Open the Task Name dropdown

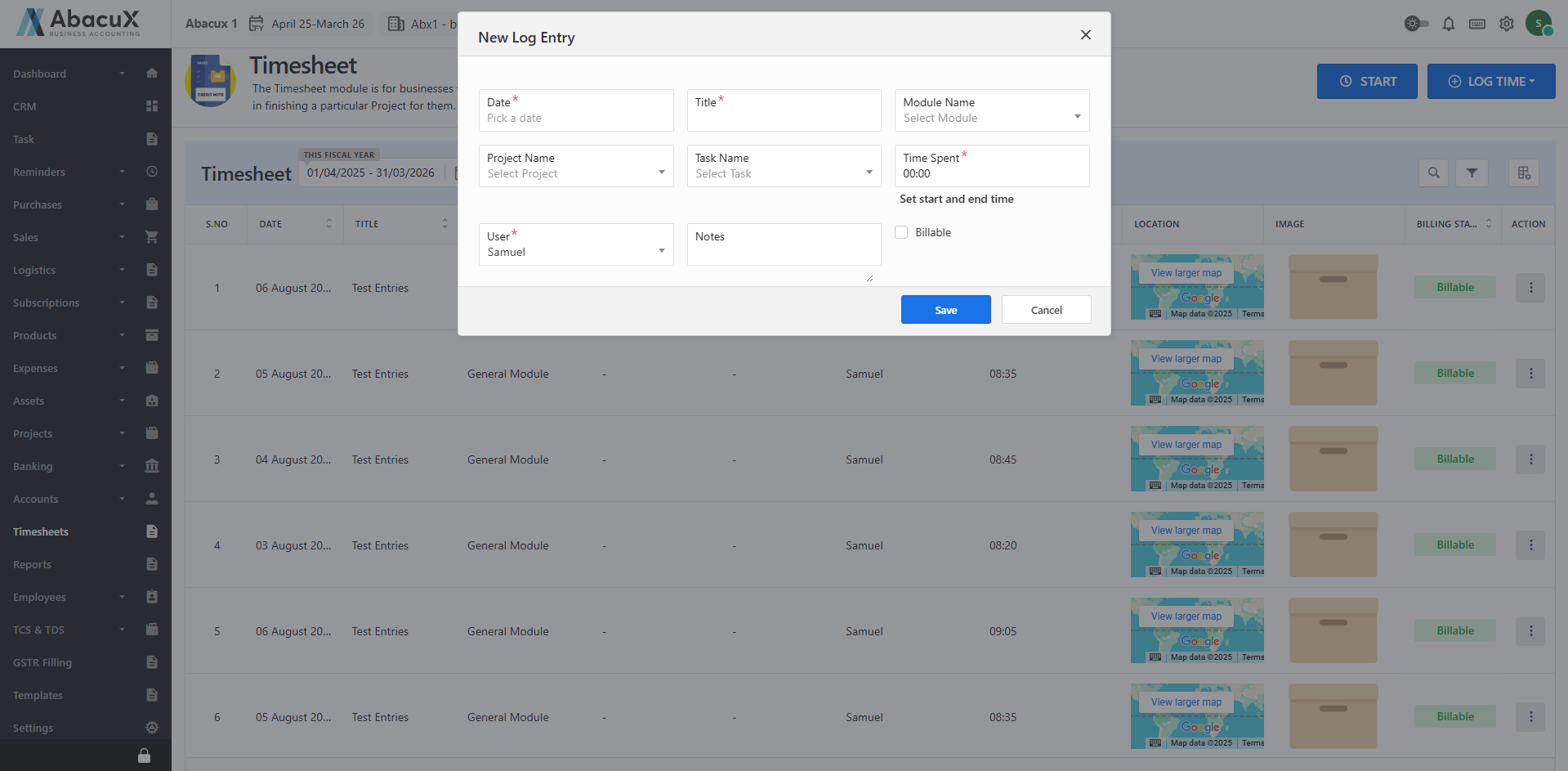784,166
